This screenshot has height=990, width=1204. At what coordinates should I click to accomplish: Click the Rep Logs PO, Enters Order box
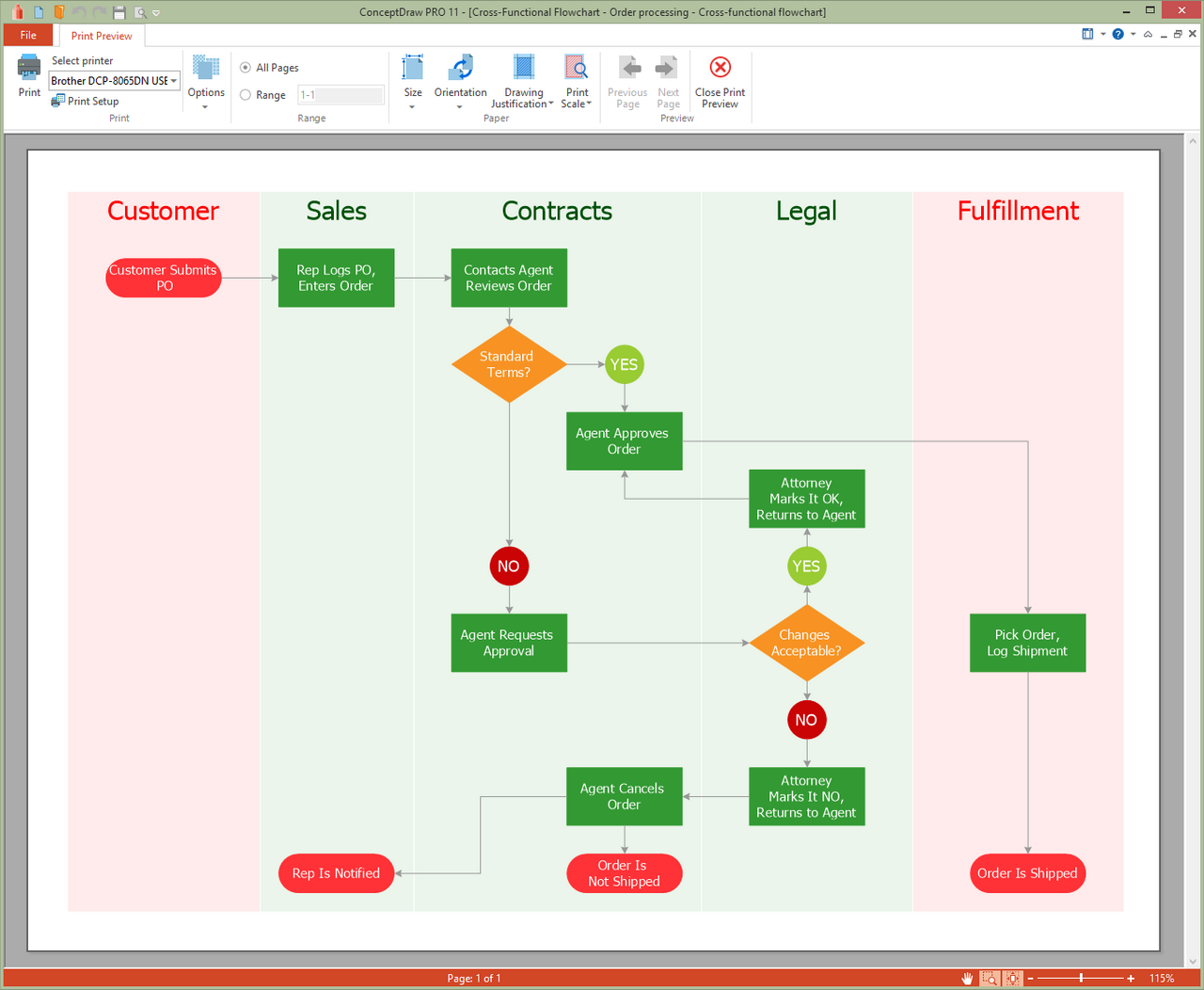[x=336, y=278]
